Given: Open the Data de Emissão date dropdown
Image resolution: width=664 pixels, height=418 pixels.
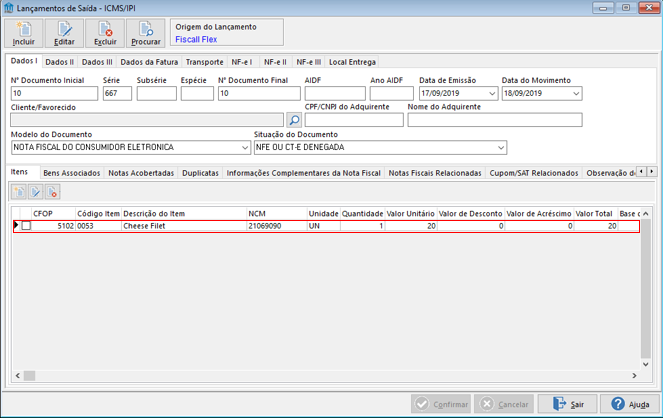Looking at the screenshot, I should tap(492, 93).
